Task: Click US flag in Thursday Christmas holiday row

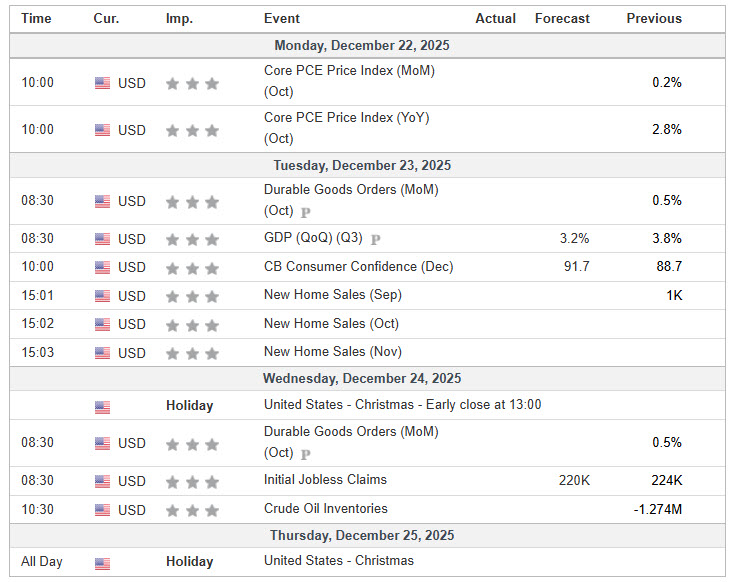Action: (102, 562)
